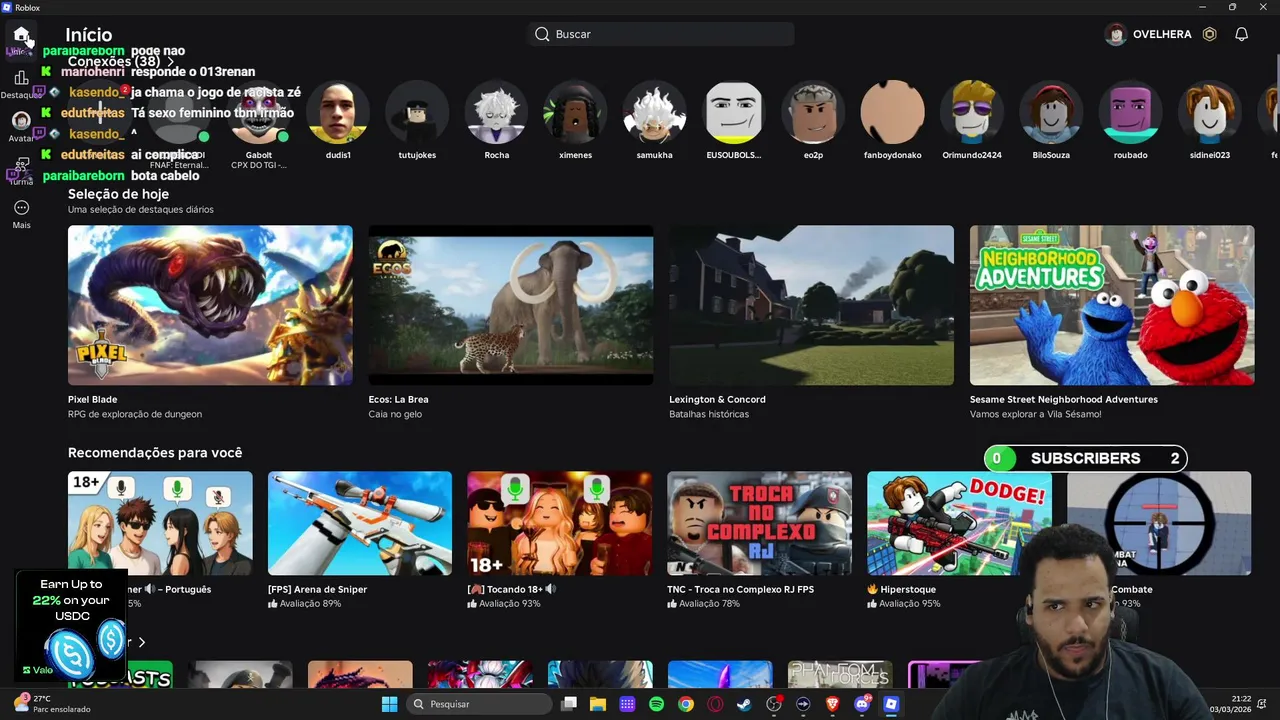Open OVELHERA profile avatar
1280x720 pixels.
(x=1115, y=34)
